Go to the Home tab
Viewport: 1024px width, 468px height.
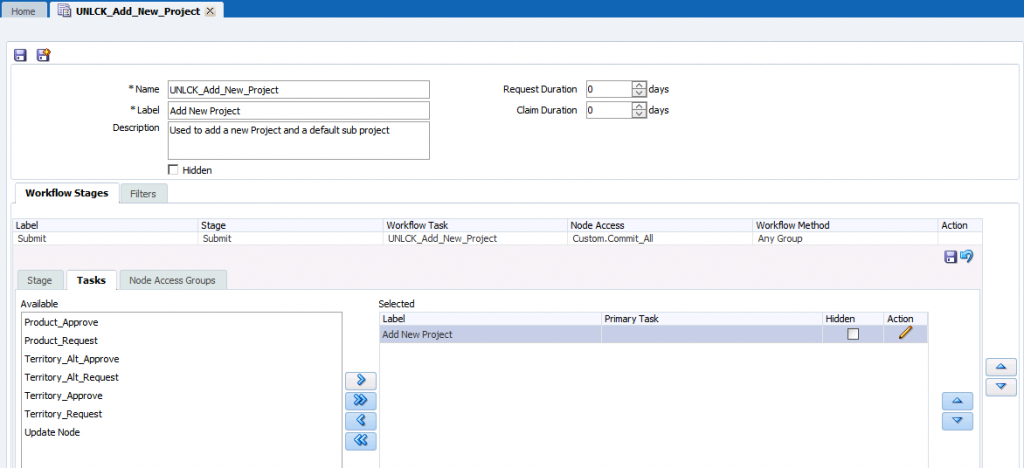coord(25,10)
